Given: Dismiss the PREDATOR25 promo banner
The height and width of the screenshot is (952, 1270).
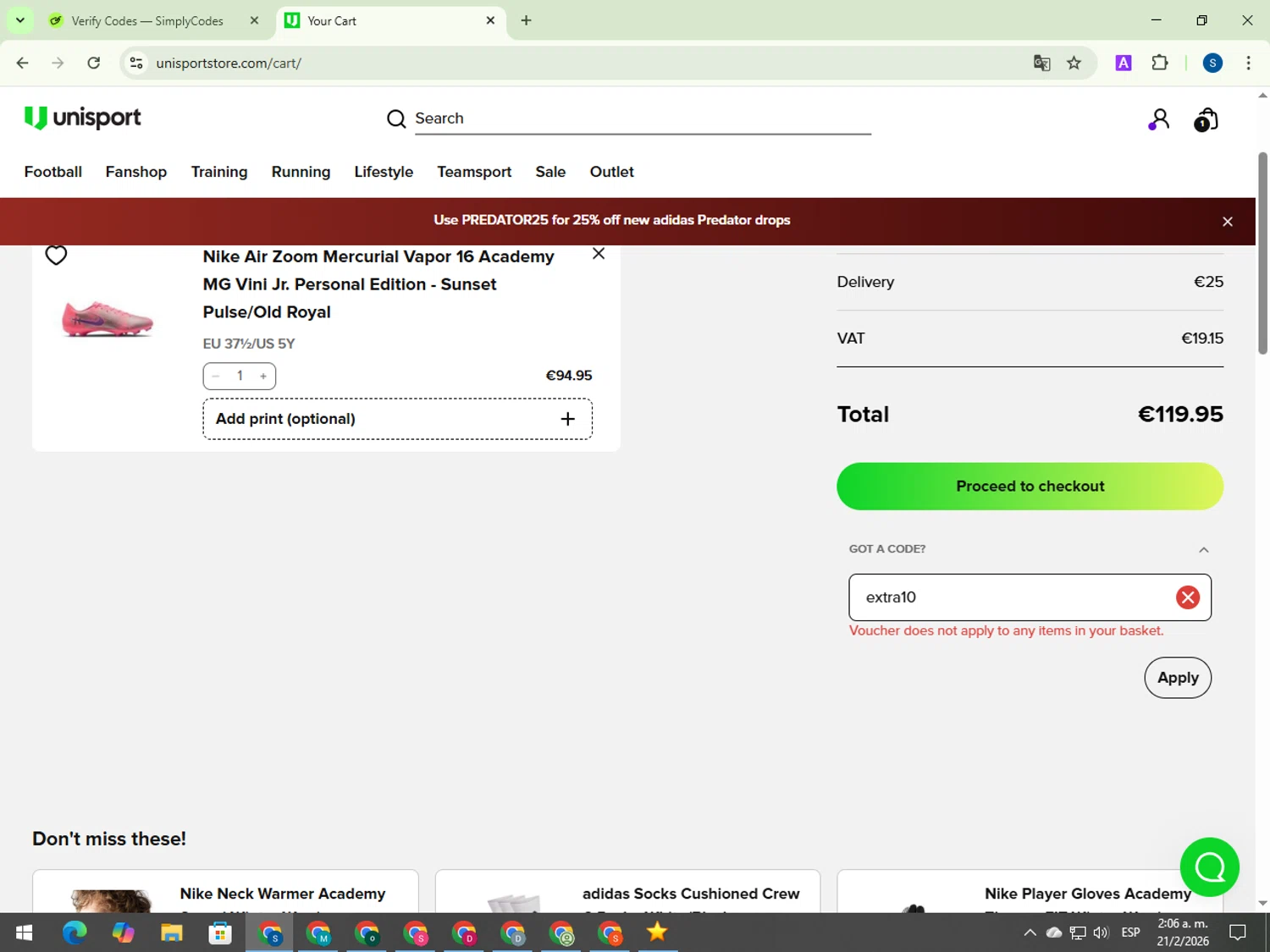Looking at the screenshot, I should click(1228, 222).
